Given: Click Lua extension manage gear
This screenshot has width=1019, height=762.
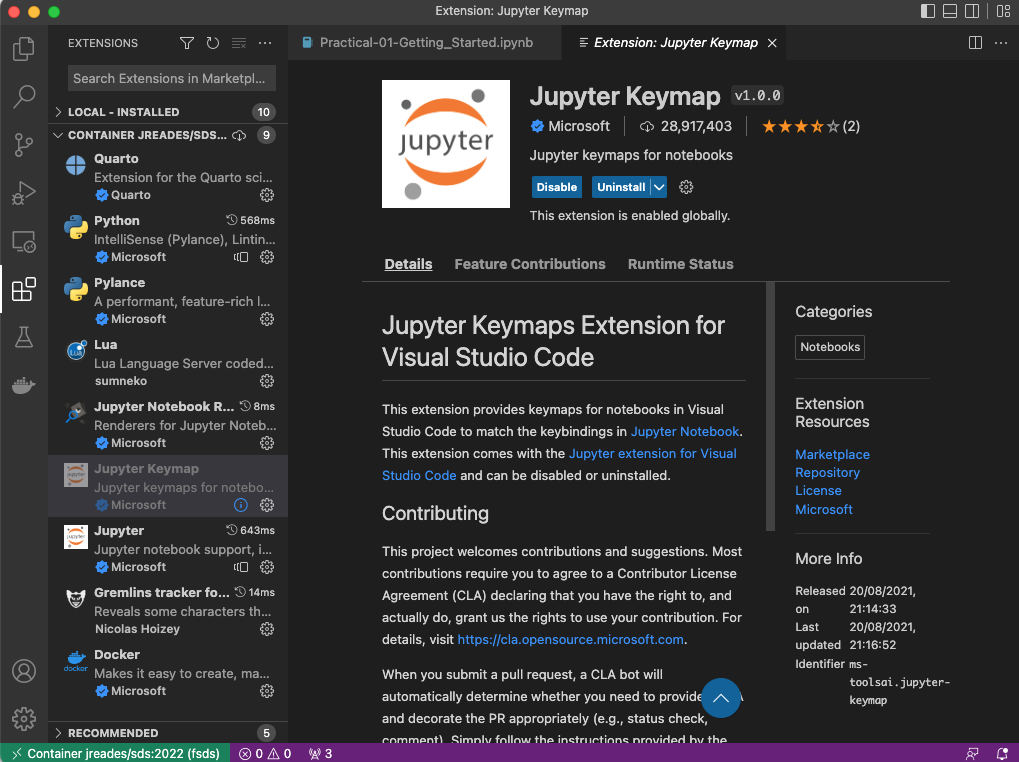Looking at the screenshot, I should [266, 381].
